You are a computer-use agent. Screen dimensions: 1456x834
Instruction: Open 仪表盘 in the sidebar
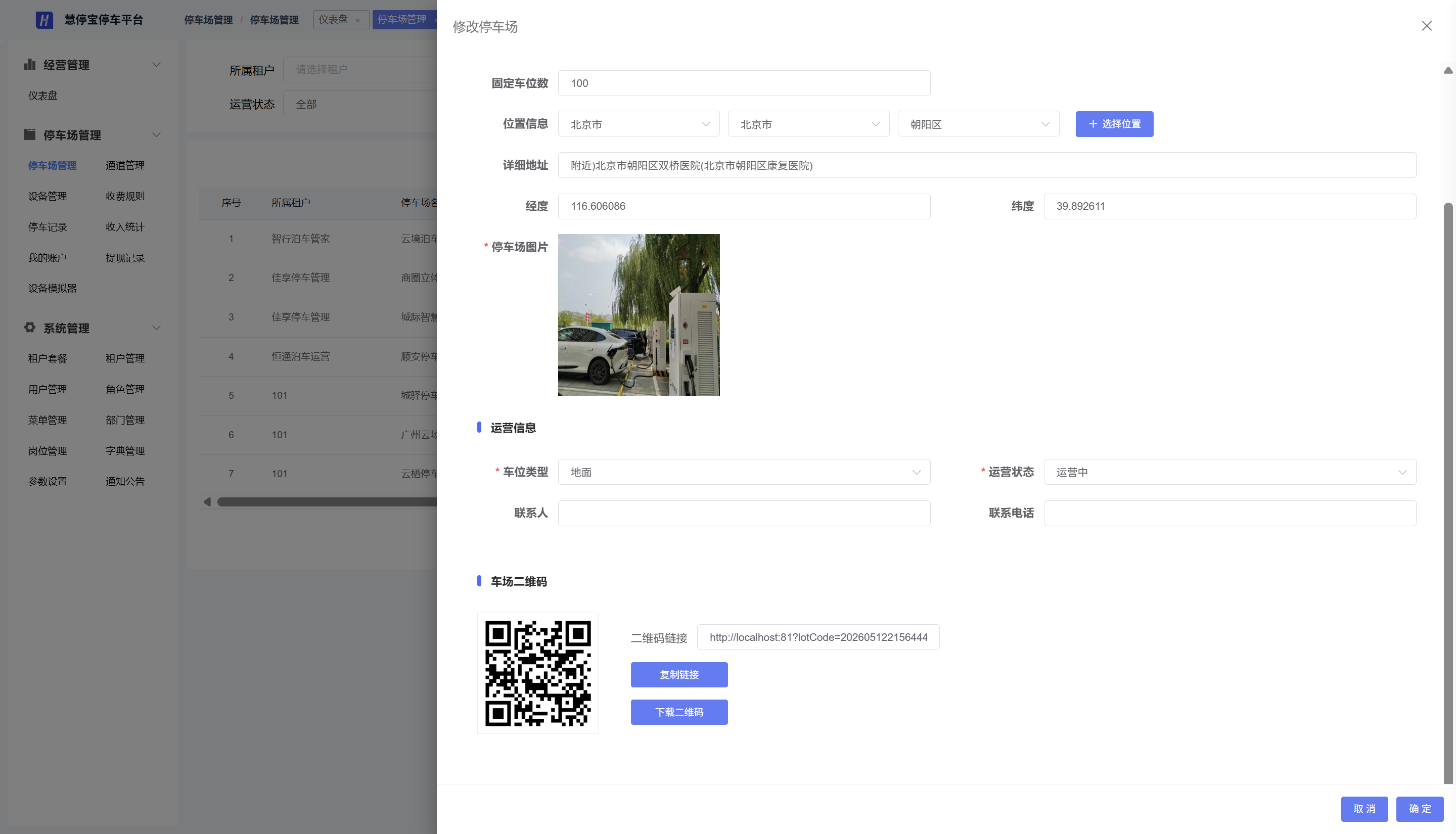[43, 96]
